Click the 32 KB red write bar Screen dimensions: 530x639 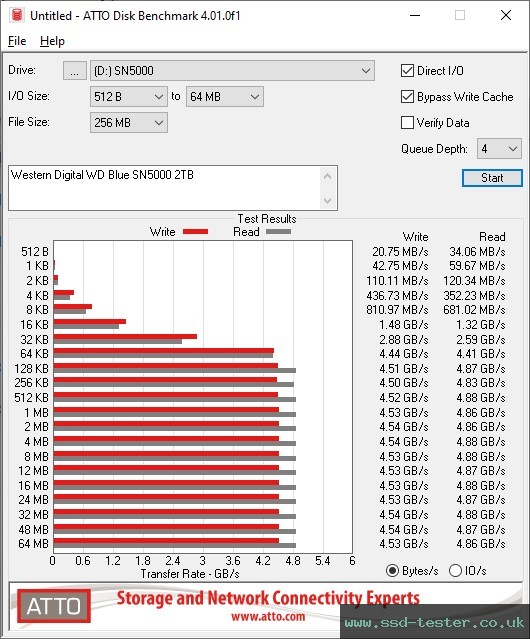pos(125,337)
